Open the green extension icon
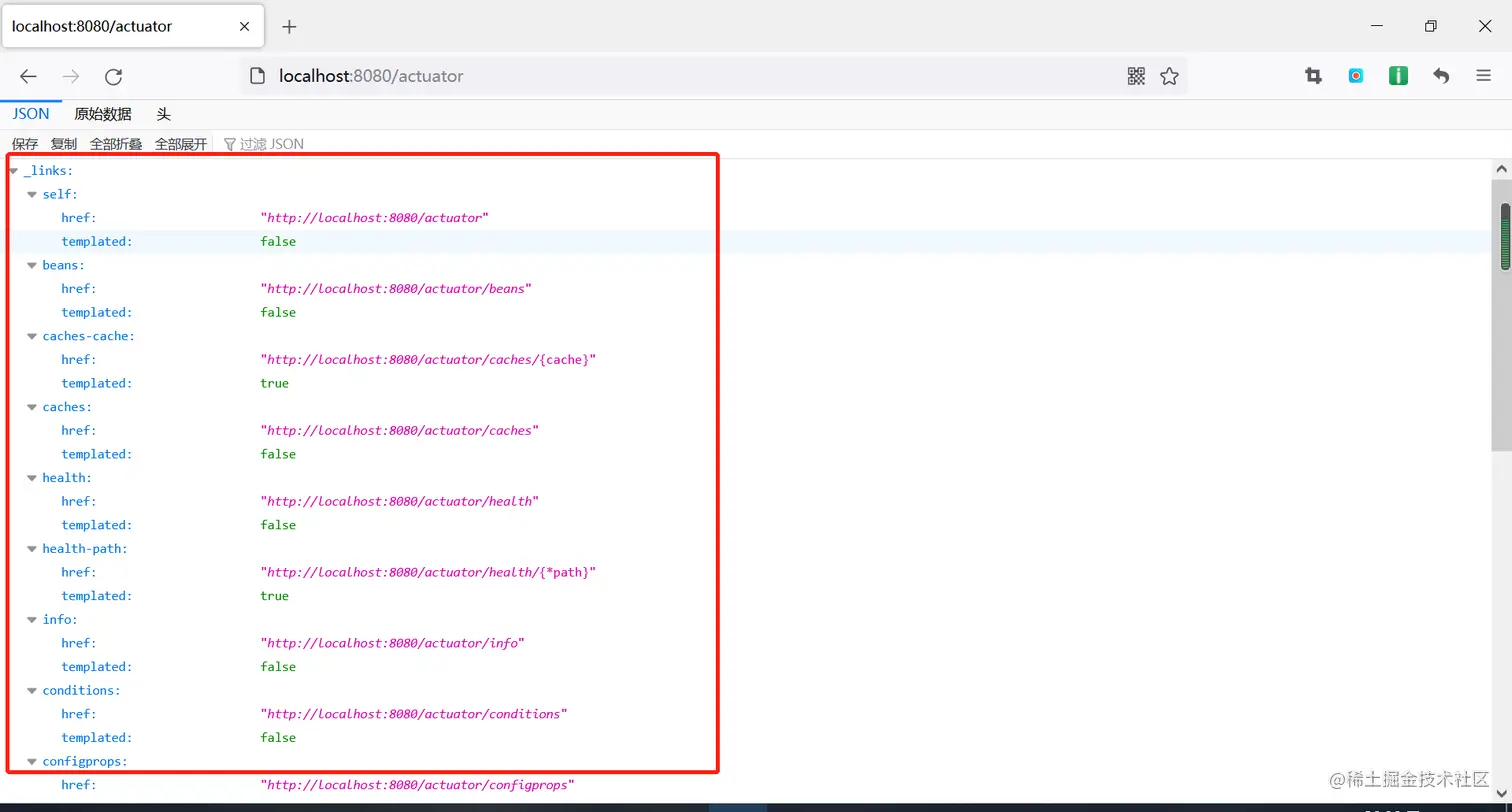Viewport: 1512px width, 812px height. coord(1398,76)
